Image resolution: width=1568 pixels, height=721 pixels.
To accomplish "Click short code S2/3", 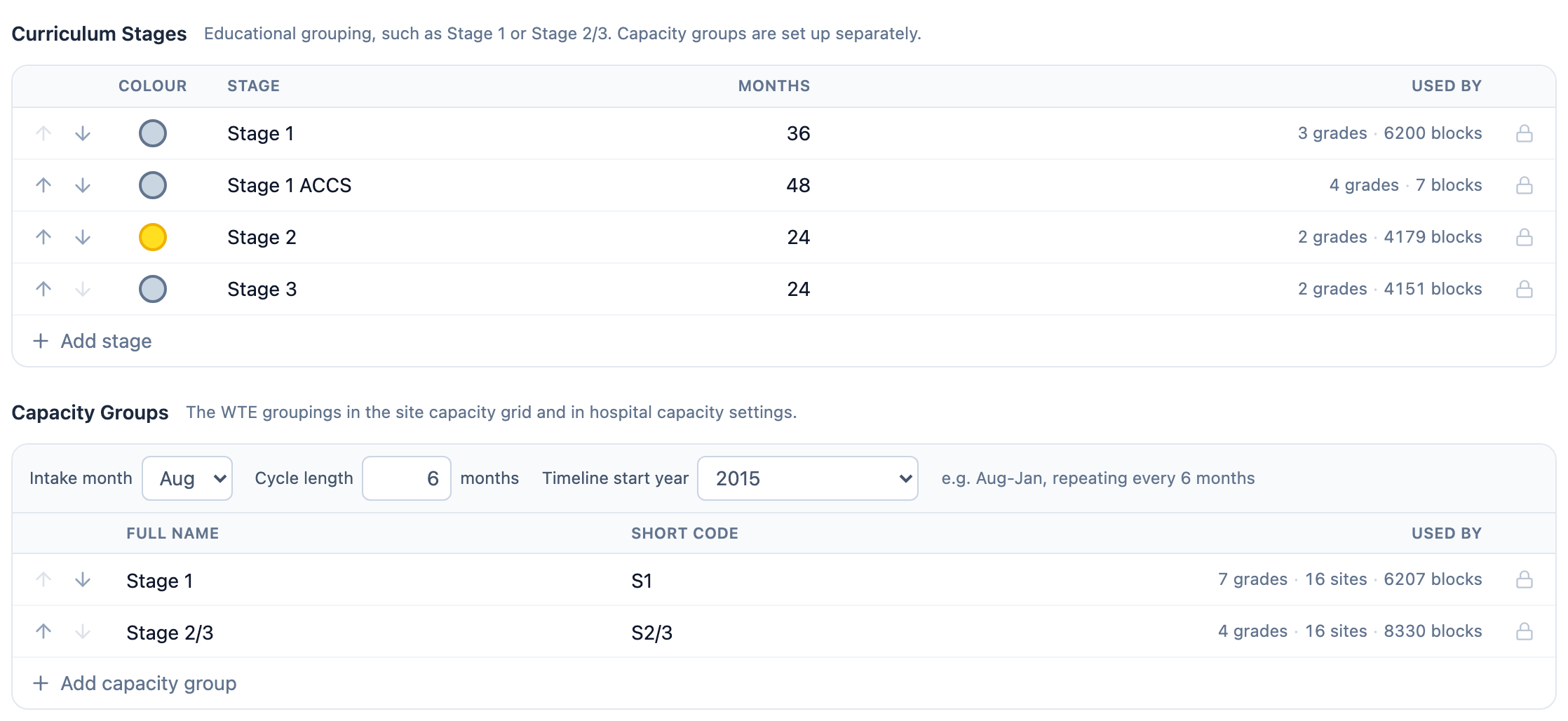I will pos(651,633).
